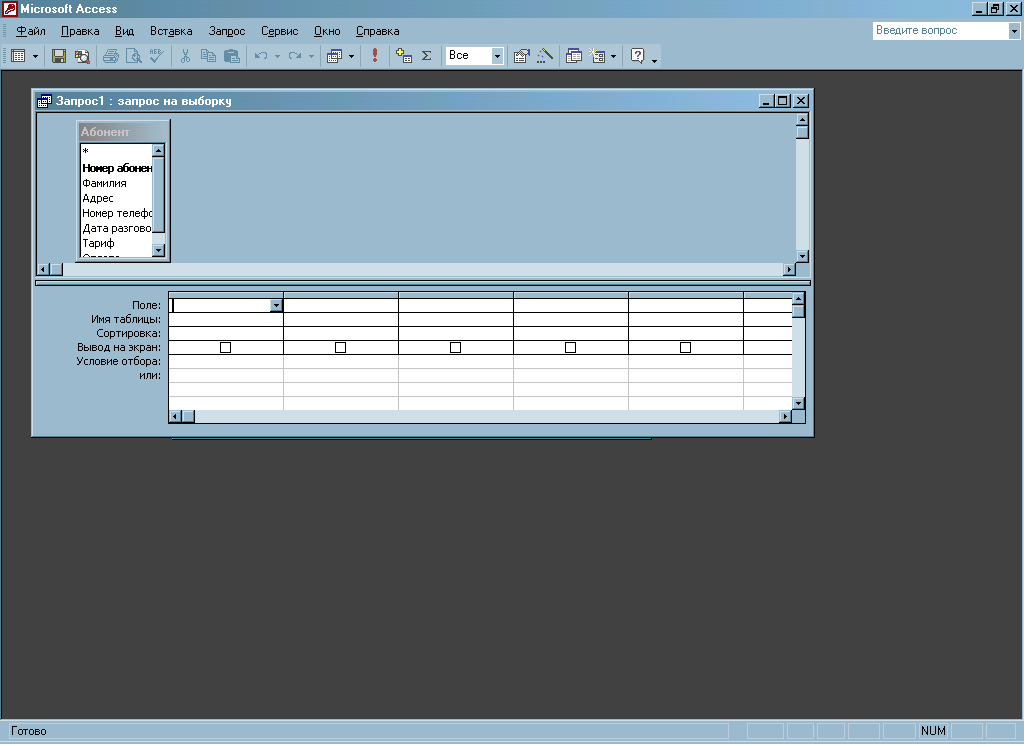Open the View mode dropdown arrow

click(x=35, y=56)
